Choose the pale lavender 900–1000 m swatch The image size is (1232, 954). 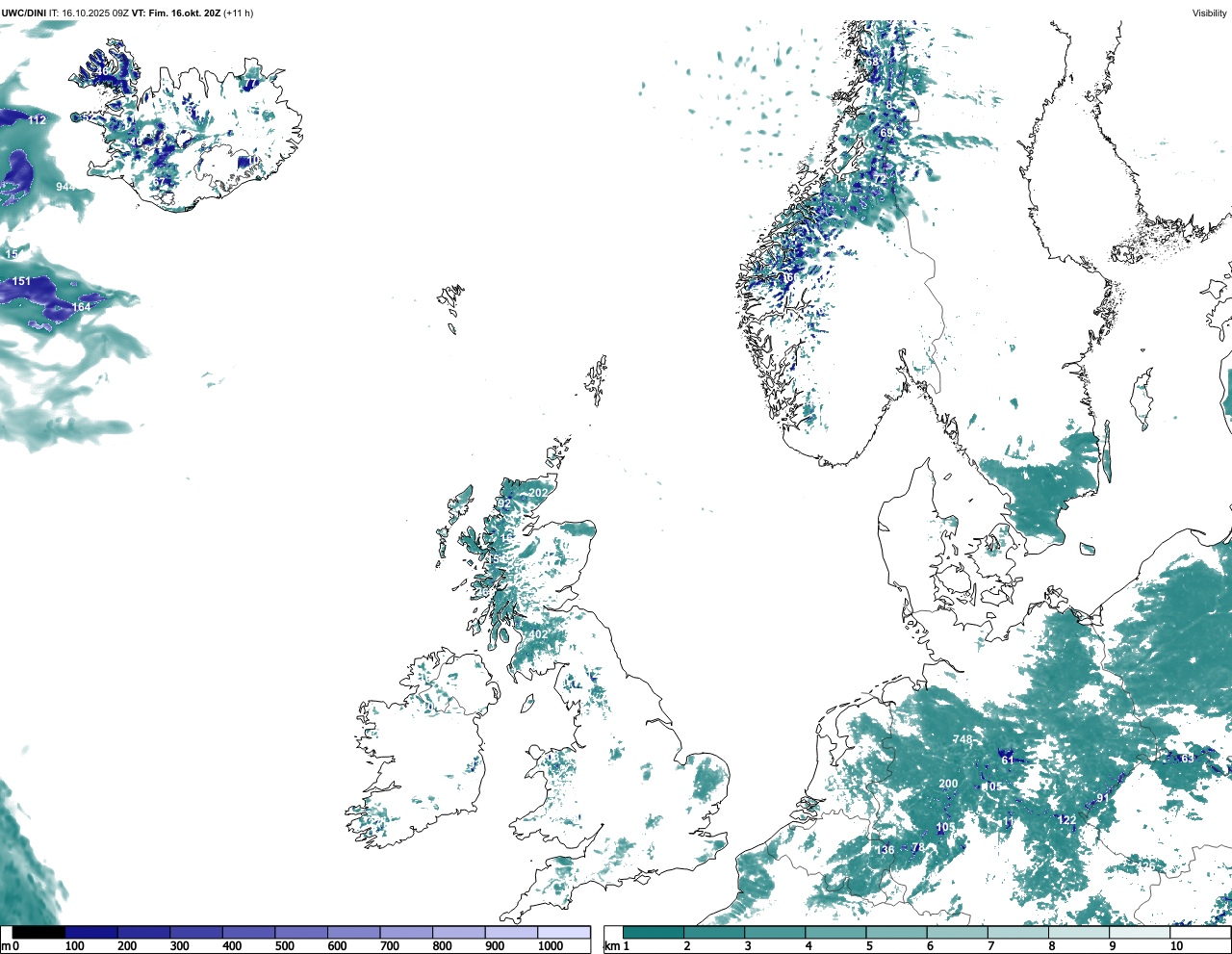(511, 932)
